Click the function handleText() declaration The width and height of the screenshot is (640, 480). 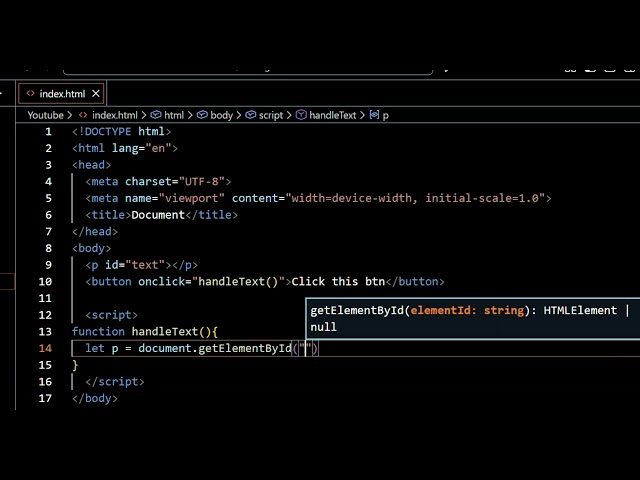point(145,332)
